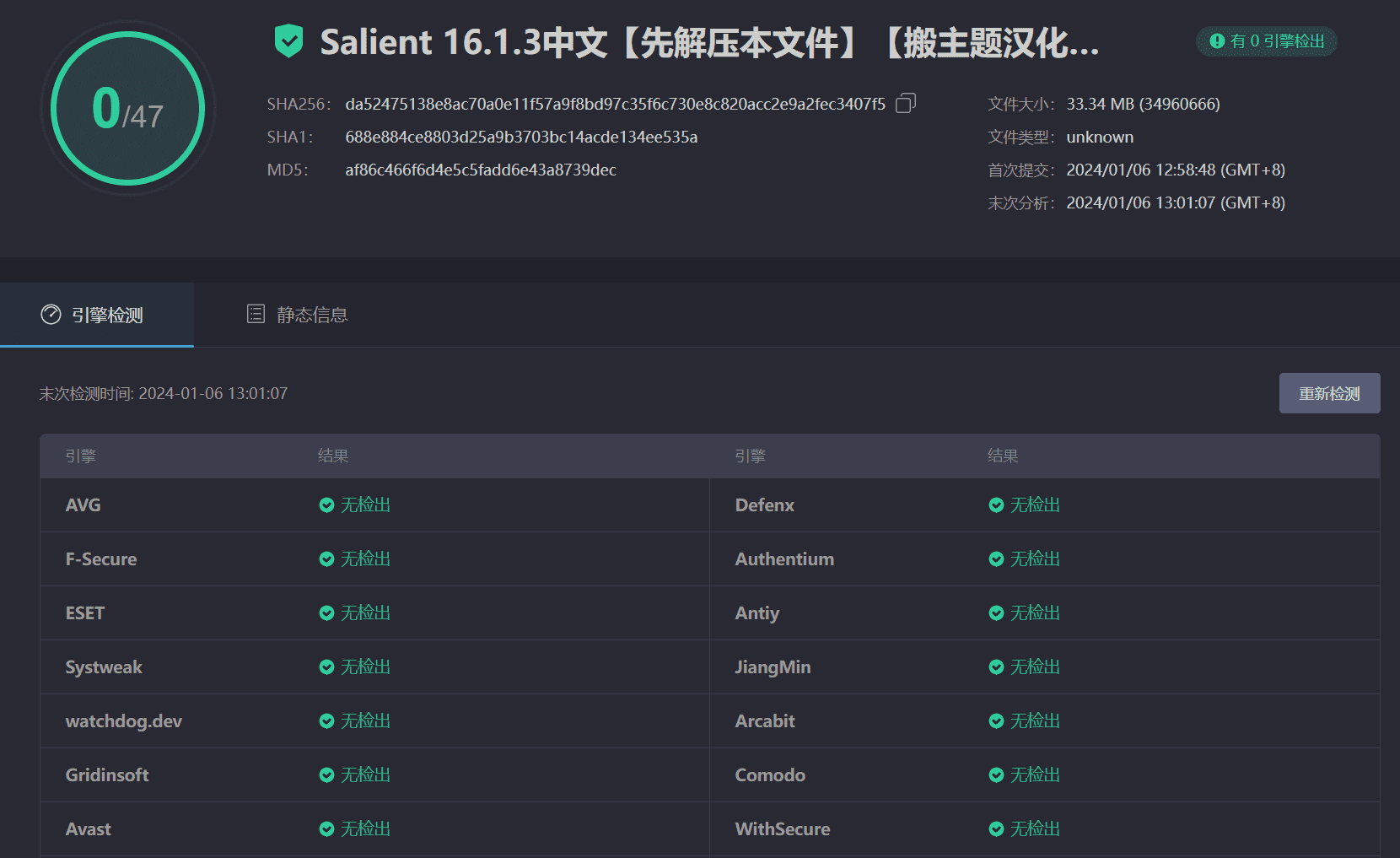Click the green check icon in the Arcabit row
This screenshot has height=858, width=1400.
click(996, 721)
